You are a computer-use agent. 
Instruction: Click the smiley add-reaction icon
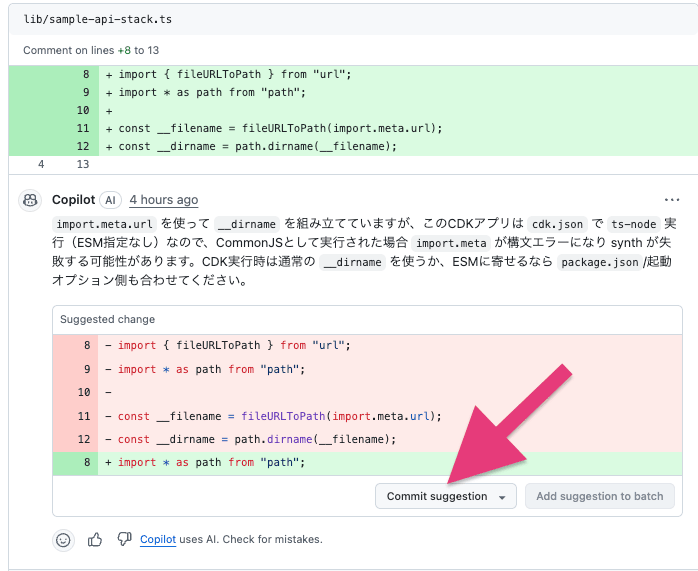coord(63,540)
